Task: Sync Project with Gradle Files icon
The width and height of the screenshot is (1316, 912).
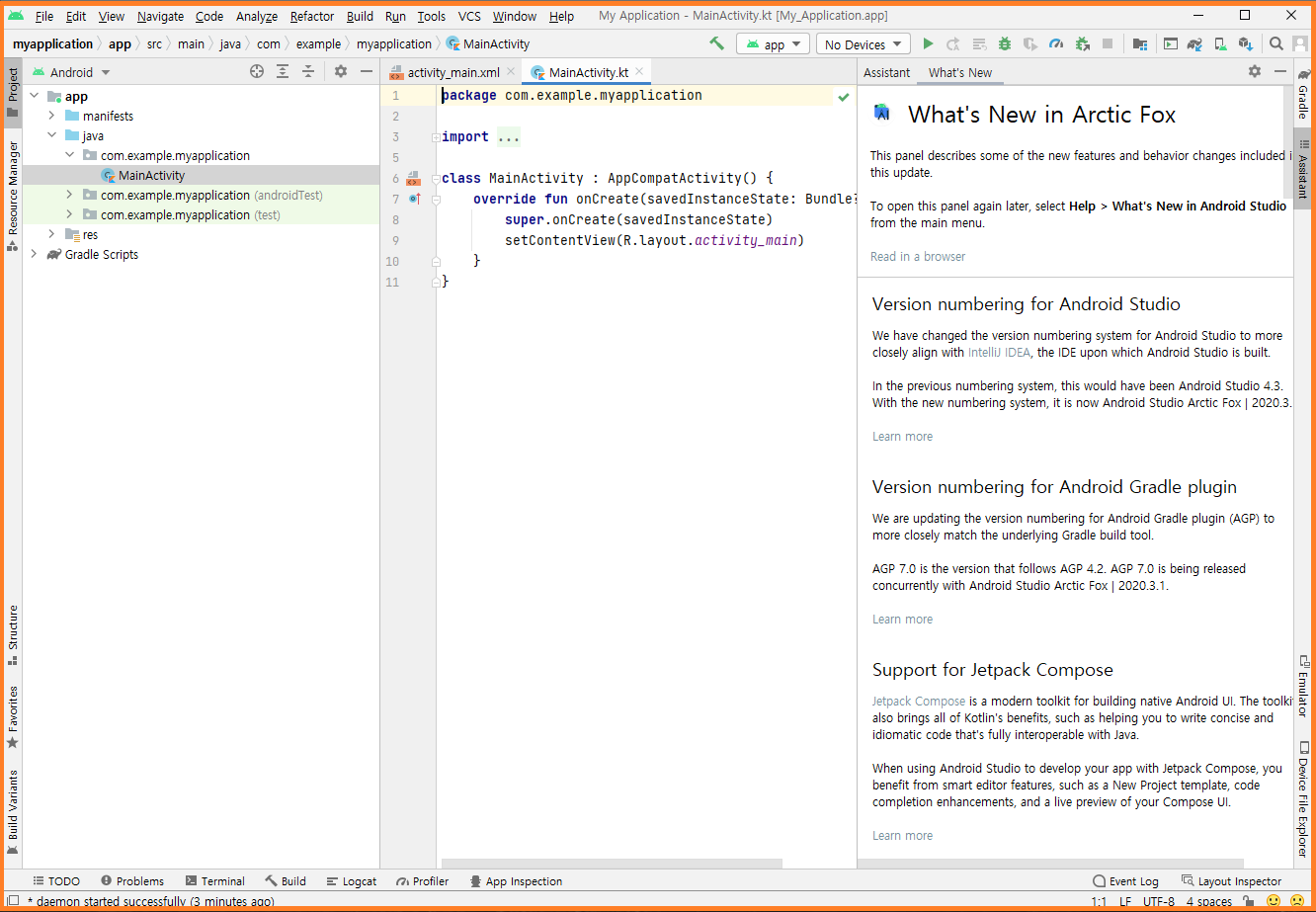Action: (1194, 44)
